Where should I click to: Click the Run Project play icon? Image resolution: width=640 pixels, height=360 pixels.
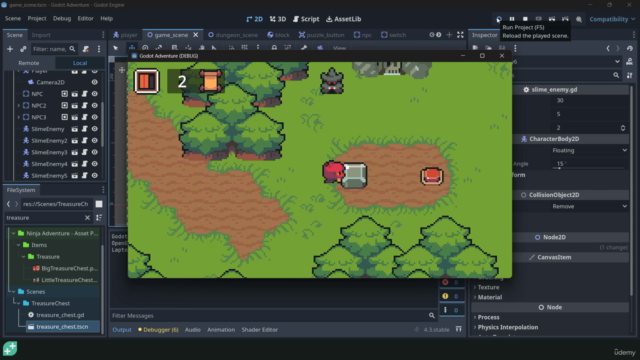coord(499,19)
